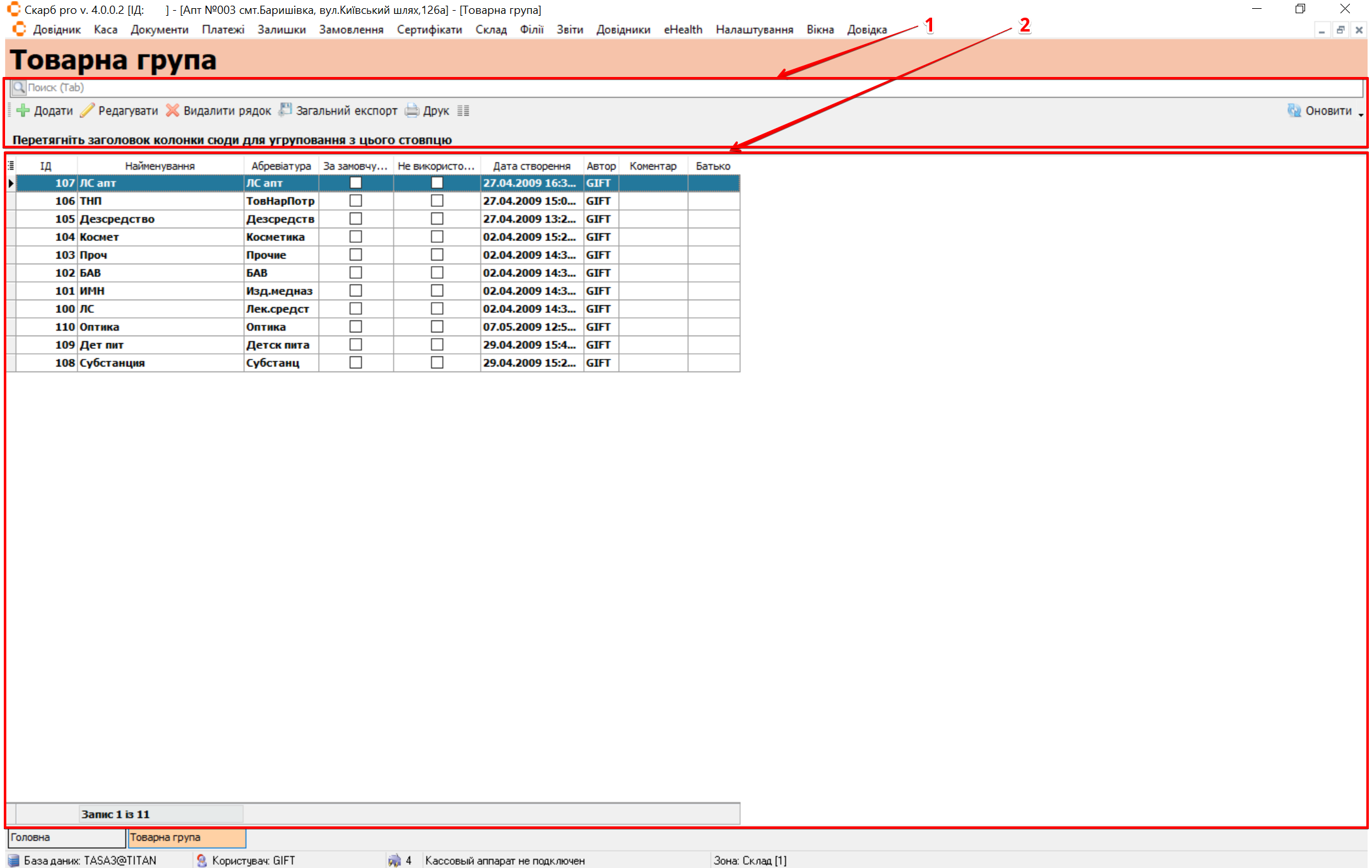Screen dimensions: 1372x868
Task: Click the Оновити refresh icon
Action: pos(1294,110)
